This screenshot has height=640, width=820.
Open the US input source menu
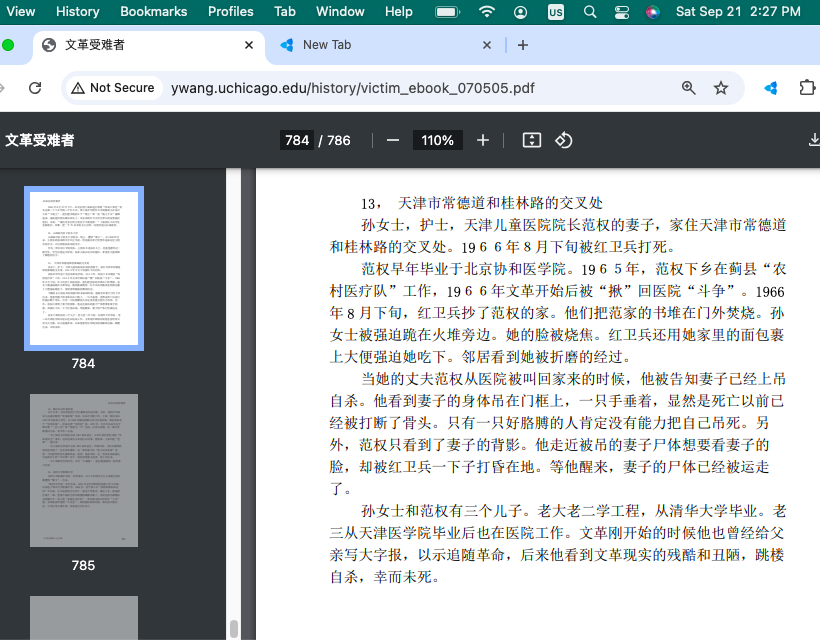coord(555,12)
